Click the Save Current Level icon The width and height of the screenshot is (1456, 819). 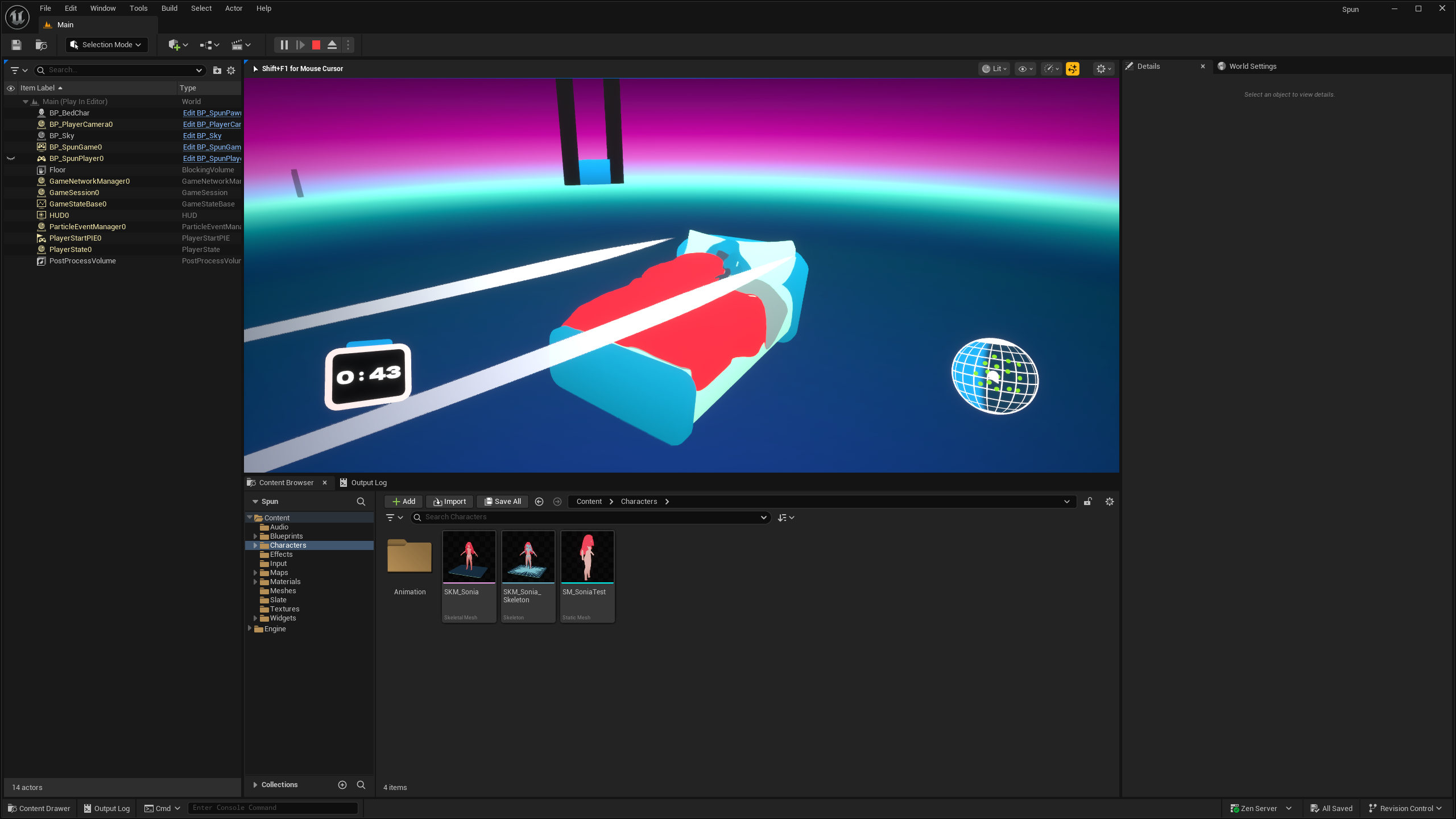pyautogui.click(x=16, y=45)
